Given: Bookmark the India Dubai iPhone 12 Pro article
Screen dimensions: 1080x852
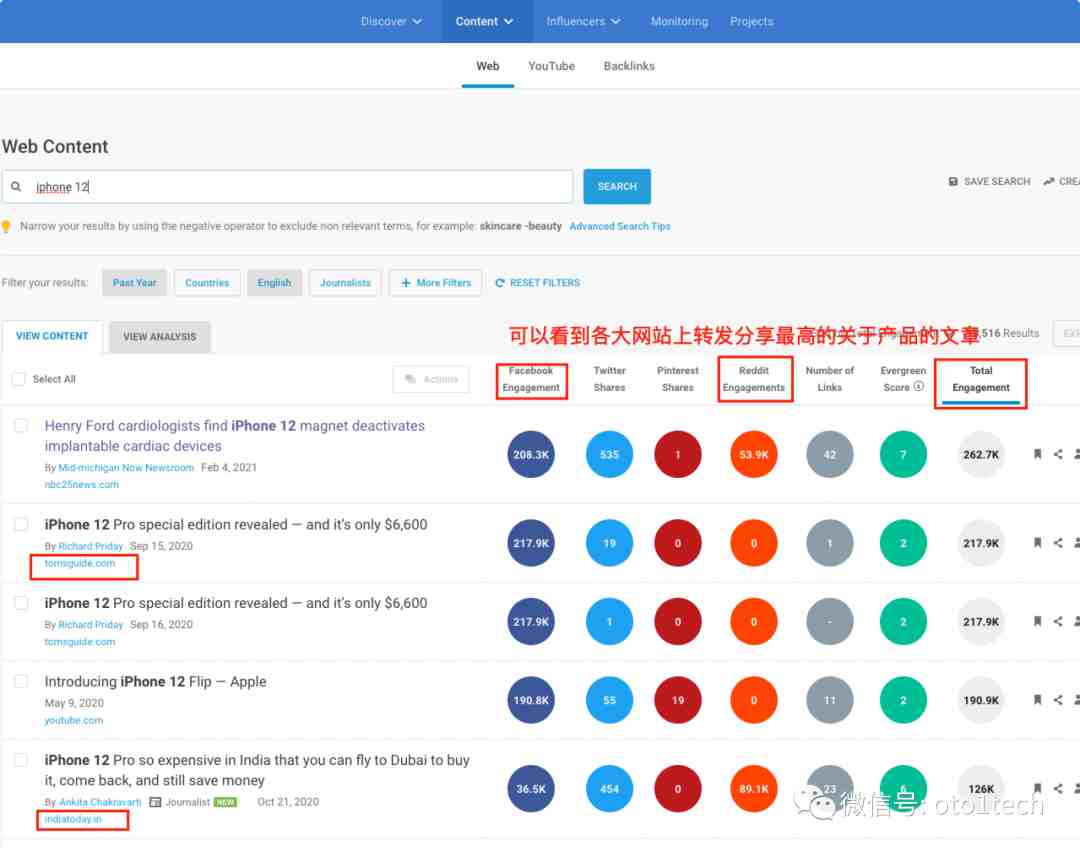Looking at the screenshot, I should click(1037, 788).
